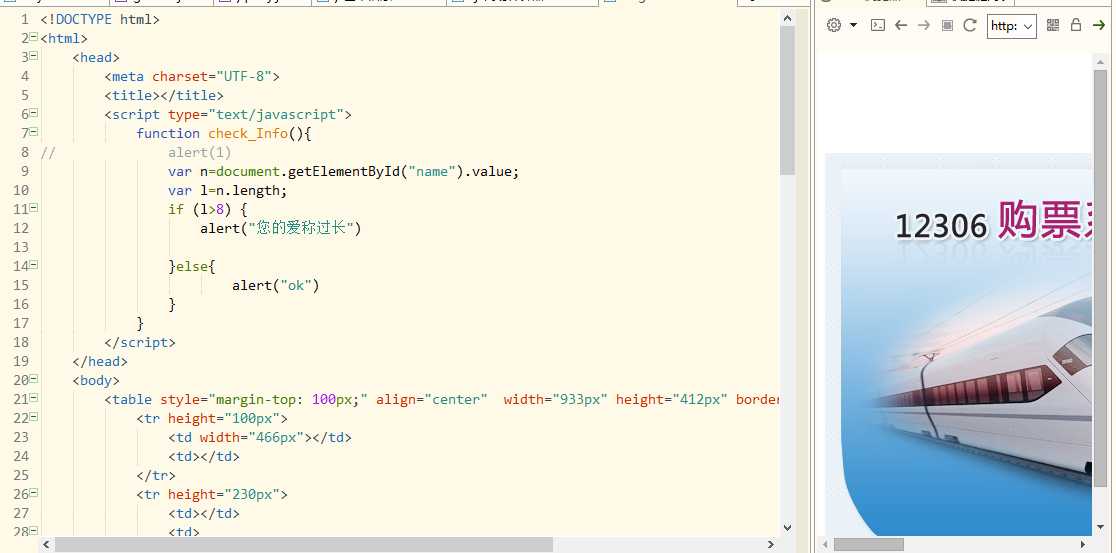This screenshot has width=1116, height=553.
Task: Click the editor scroll-up arrow
Action: click(787, 19)
